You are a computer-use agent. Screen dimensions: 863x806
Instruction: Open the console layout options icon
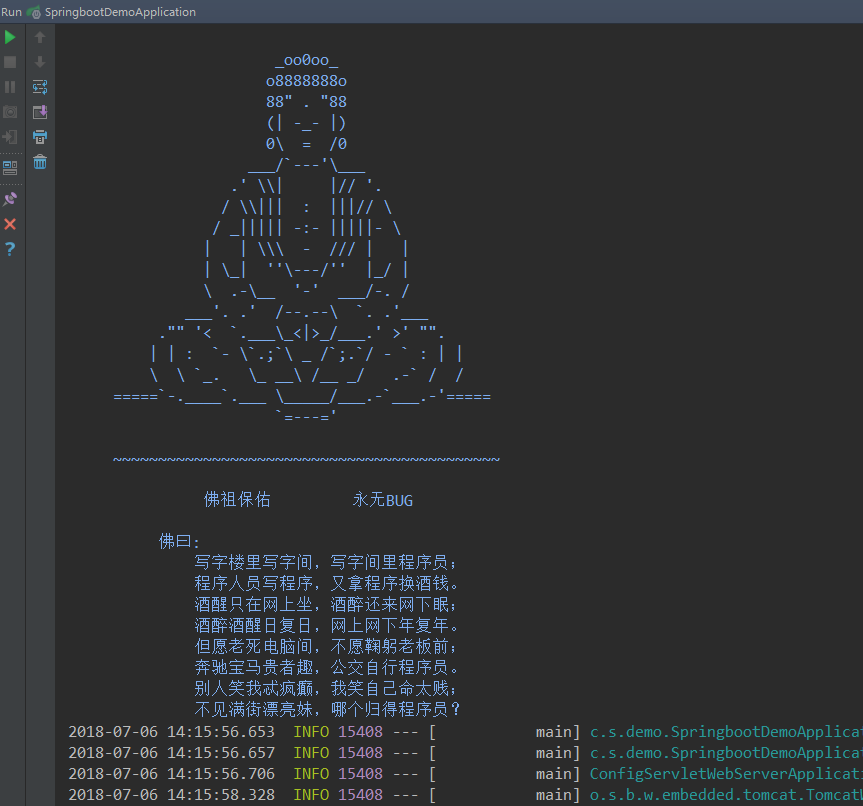tap(9, 166)
